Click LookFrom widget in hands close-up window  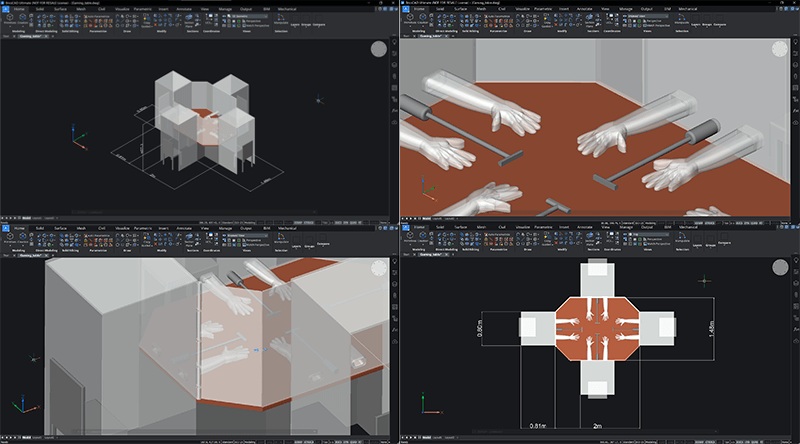[779, 49]
